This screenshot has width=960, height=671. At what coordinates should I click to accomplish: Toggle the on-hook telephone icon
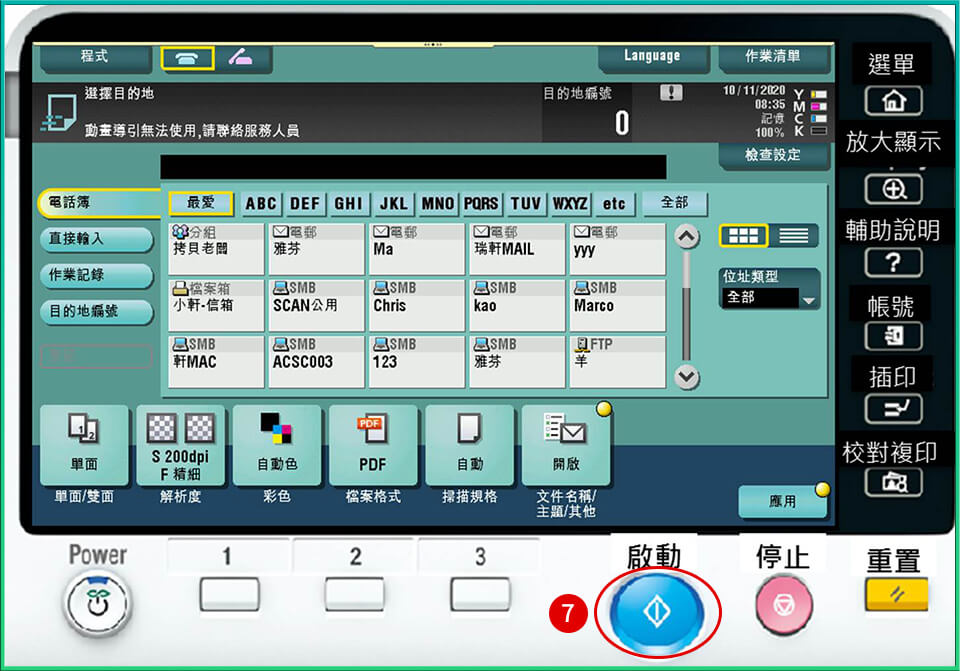coord(186,57)
